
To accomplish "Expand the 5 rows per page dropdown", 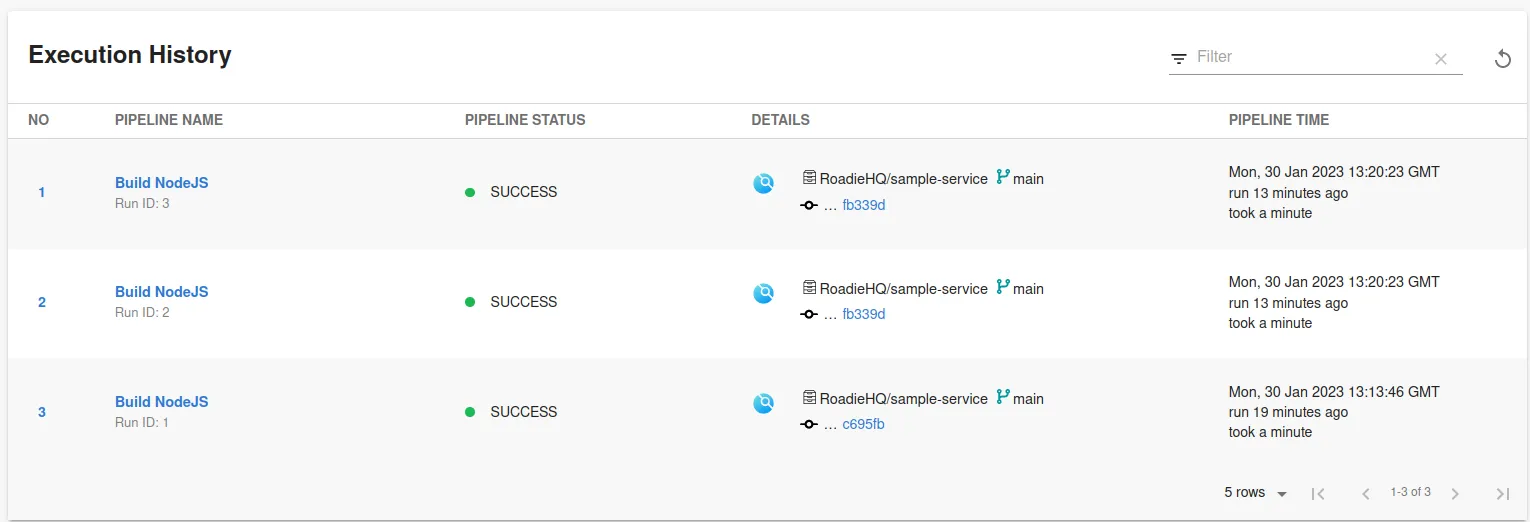I will click(x=1255, y=493).
